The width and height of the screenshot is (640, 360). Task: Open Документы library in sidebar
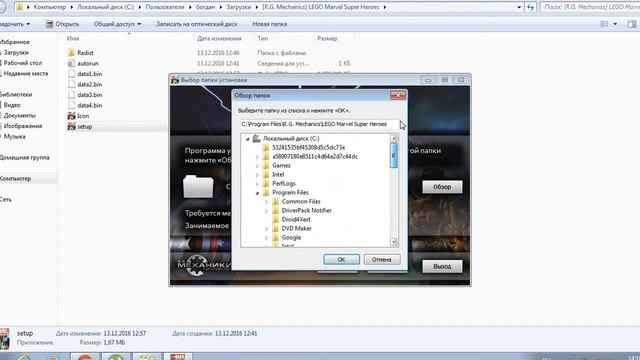coord(19,116)
